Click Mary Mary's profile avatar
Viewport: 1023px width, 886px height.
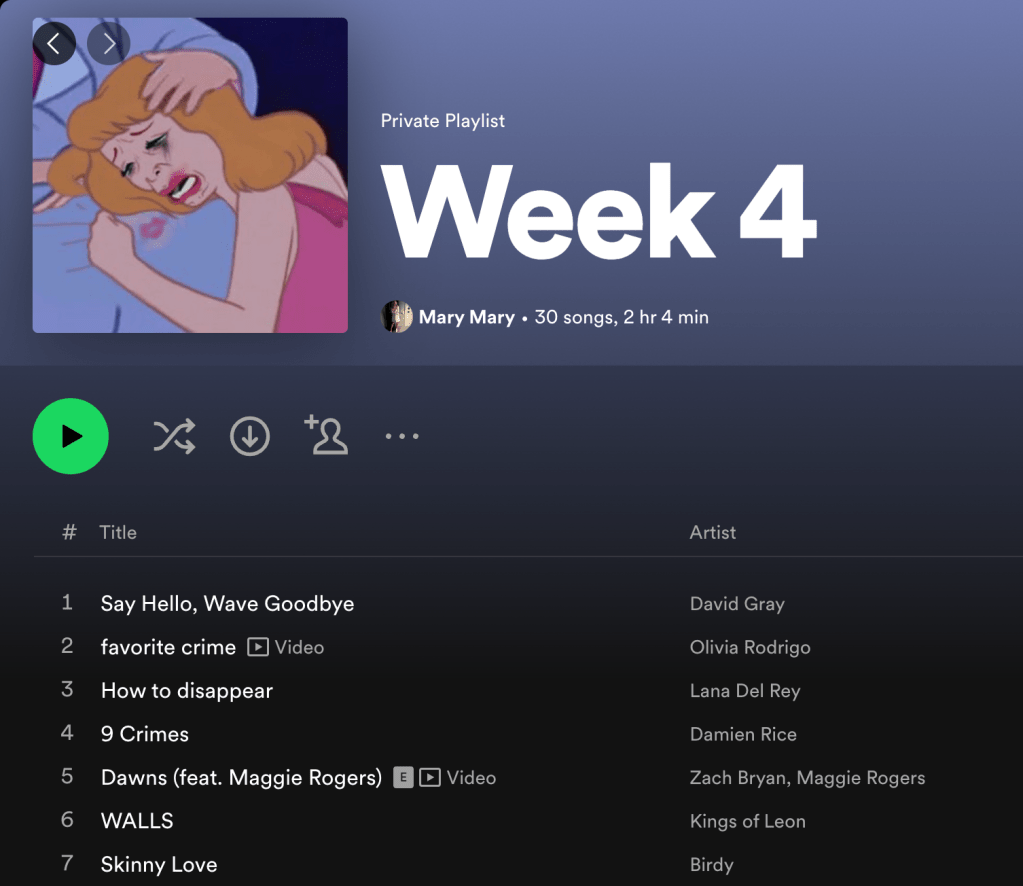(397, 316)
